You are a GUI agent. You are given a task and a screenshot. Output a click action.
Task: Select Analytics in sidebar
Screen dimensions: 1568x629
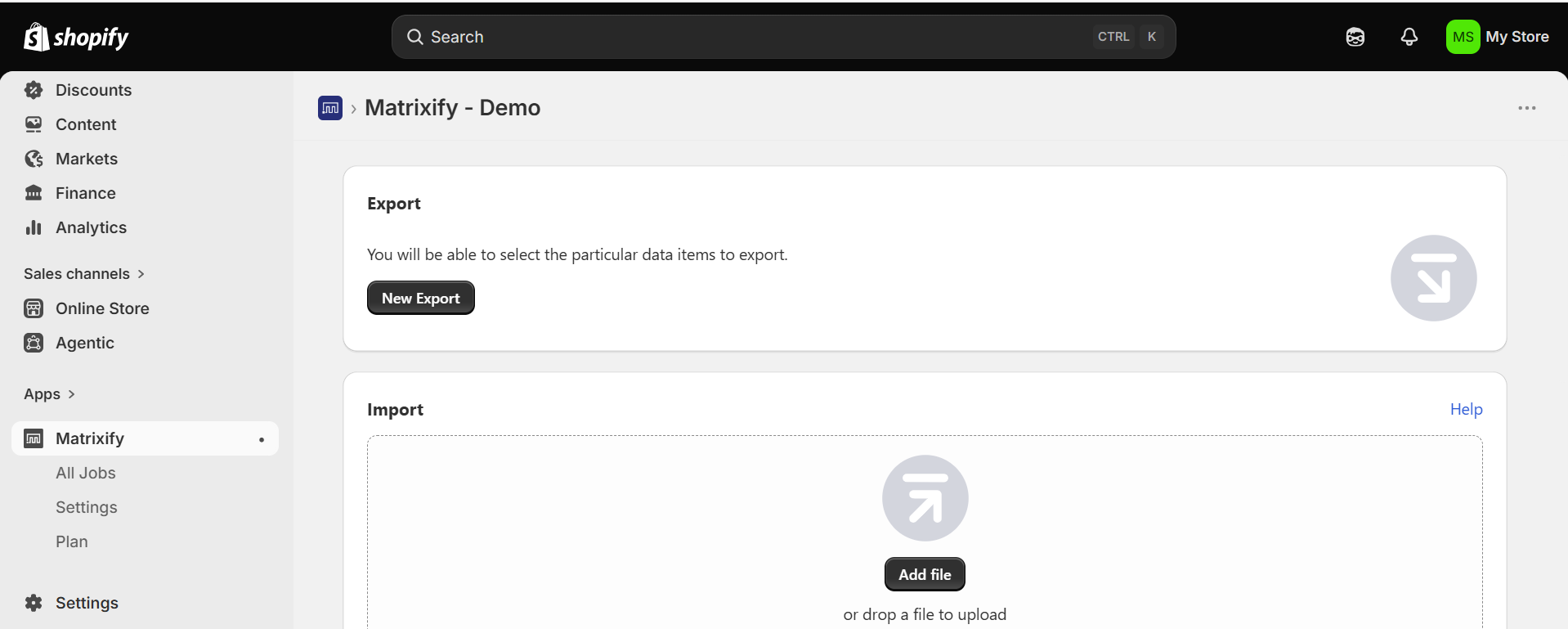(91, 227)
